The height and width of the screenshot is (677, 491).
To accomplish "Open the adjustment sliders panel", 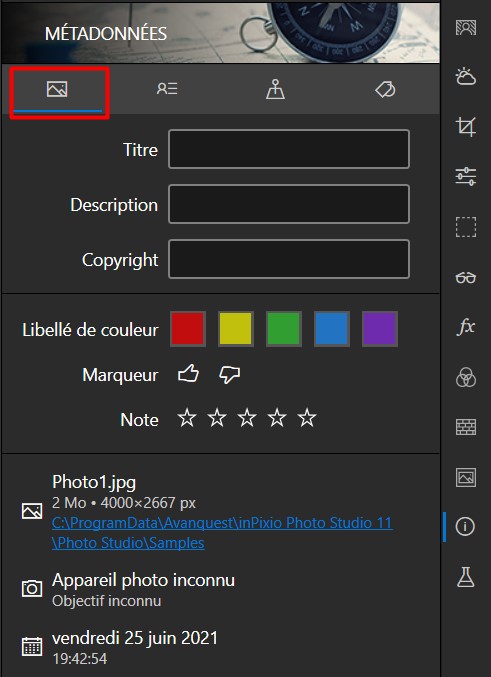I will tap(466, 177).
